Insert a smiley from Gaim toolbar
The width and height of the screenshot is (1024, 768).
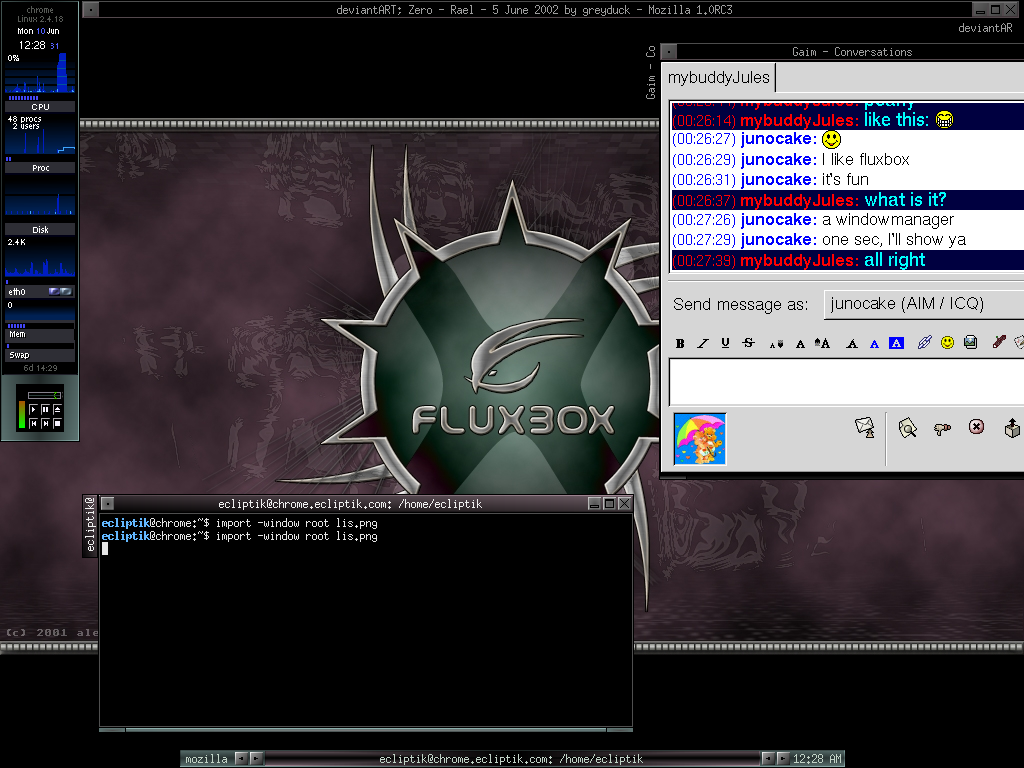click(x=947, y=343)
